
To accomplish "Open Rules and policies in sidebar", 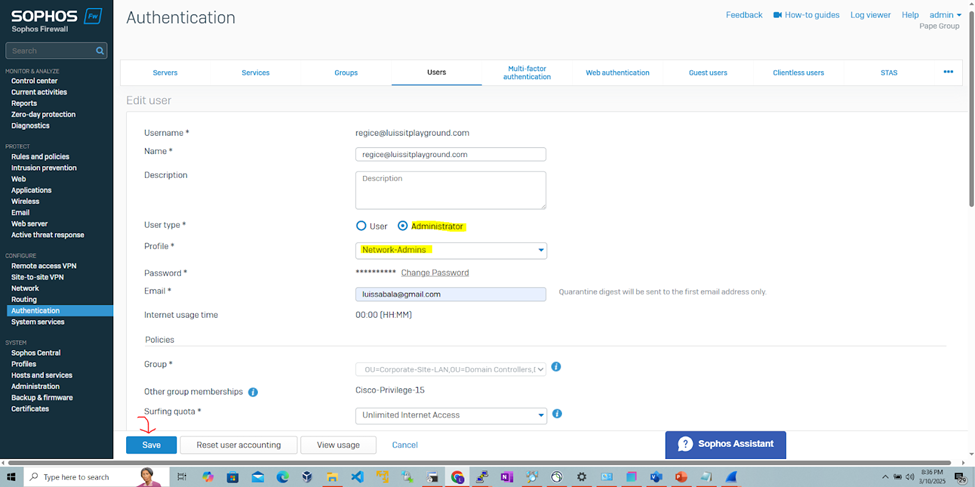I will coord(40,157).
